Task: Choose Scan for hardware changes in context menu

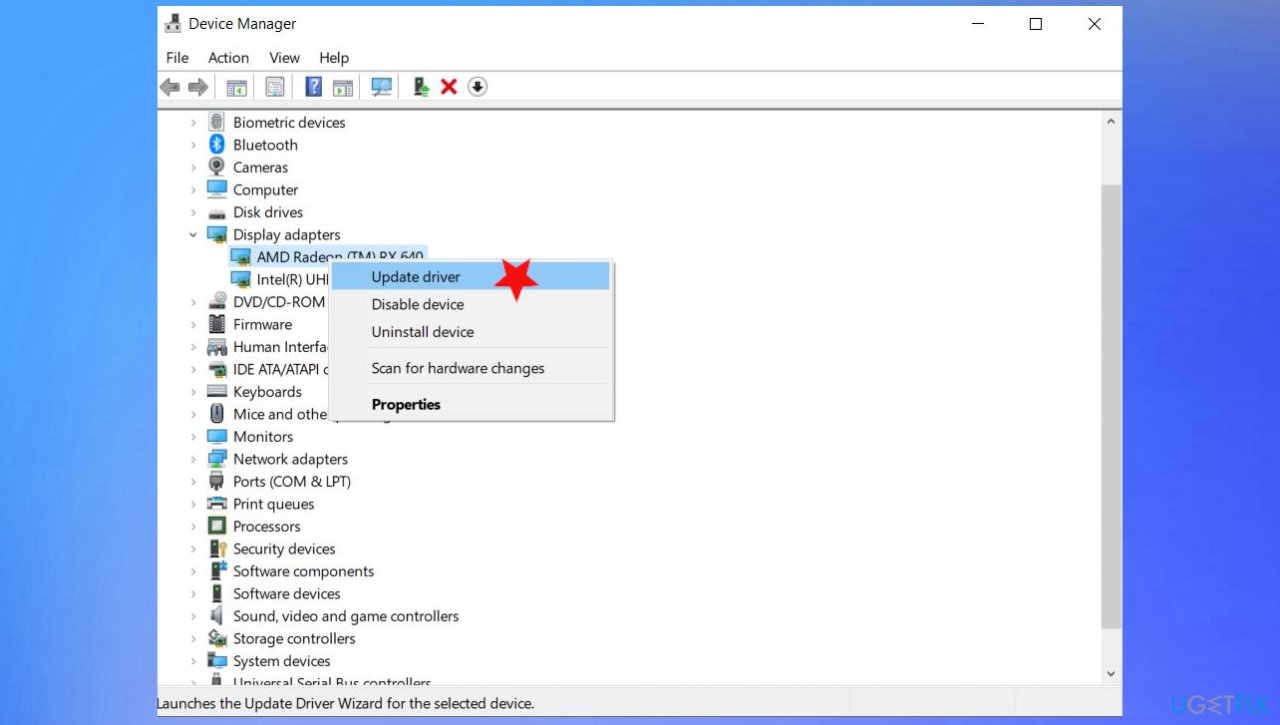Action: [457, 368]
